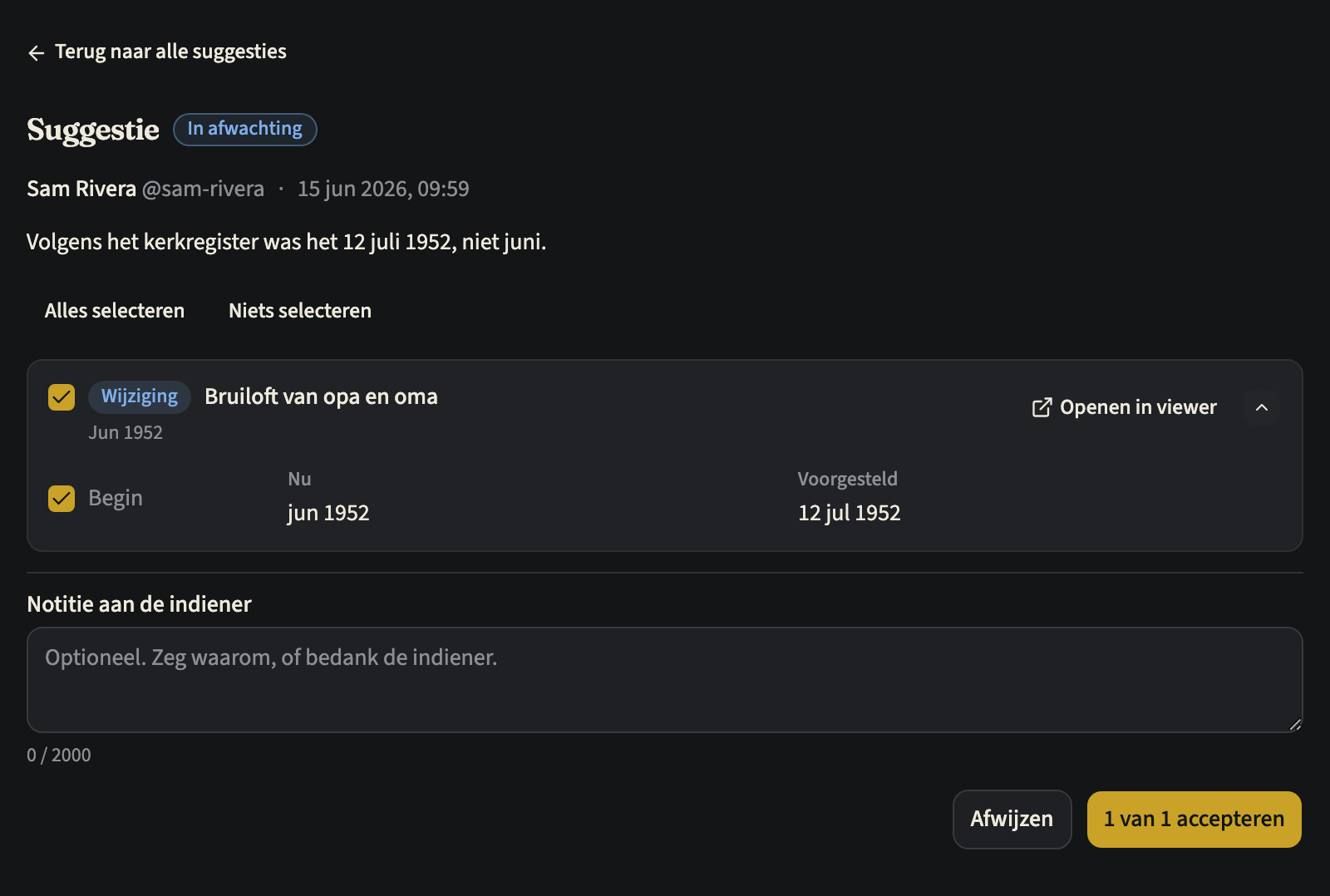This screenshot has width=1330, height=896.
Task: Click the timestamp '15 jun 2026, 09:59'
Action: coord(383,190)
